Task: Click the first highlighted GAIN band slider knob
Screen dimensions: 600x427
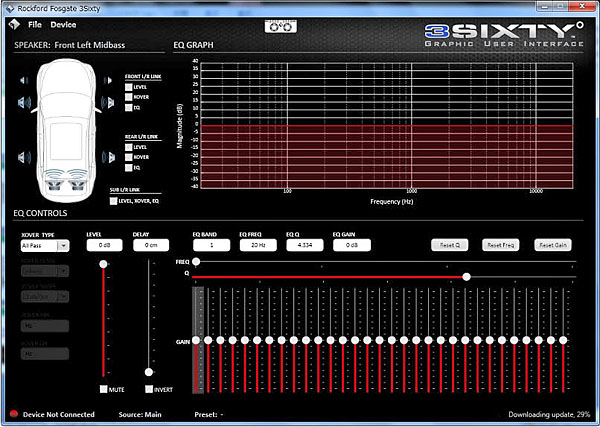Action: [x=196, y=340]
